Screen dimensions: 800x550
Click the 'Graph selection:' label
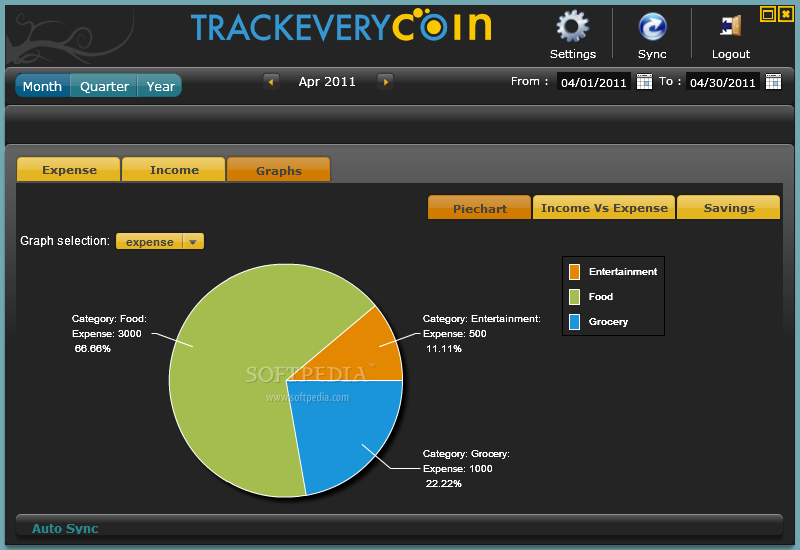pos(65,241)
